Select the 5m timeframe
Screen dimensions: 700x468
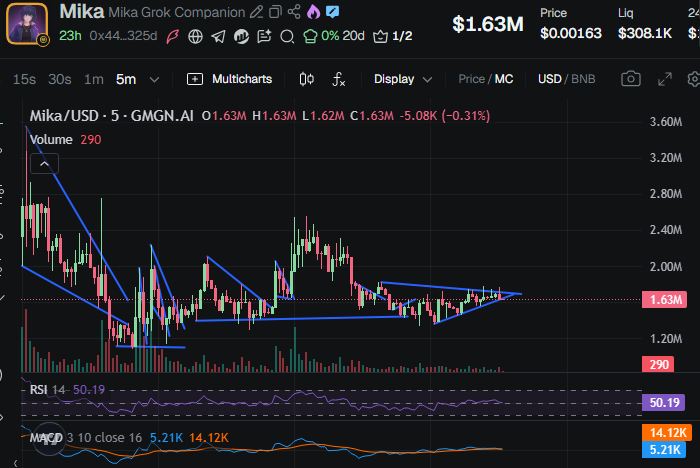point(126,79)
